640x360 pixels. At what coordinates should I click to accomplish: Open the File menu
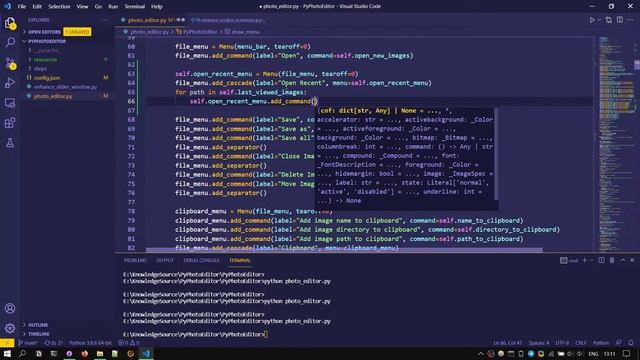click(x=22, y=7)
